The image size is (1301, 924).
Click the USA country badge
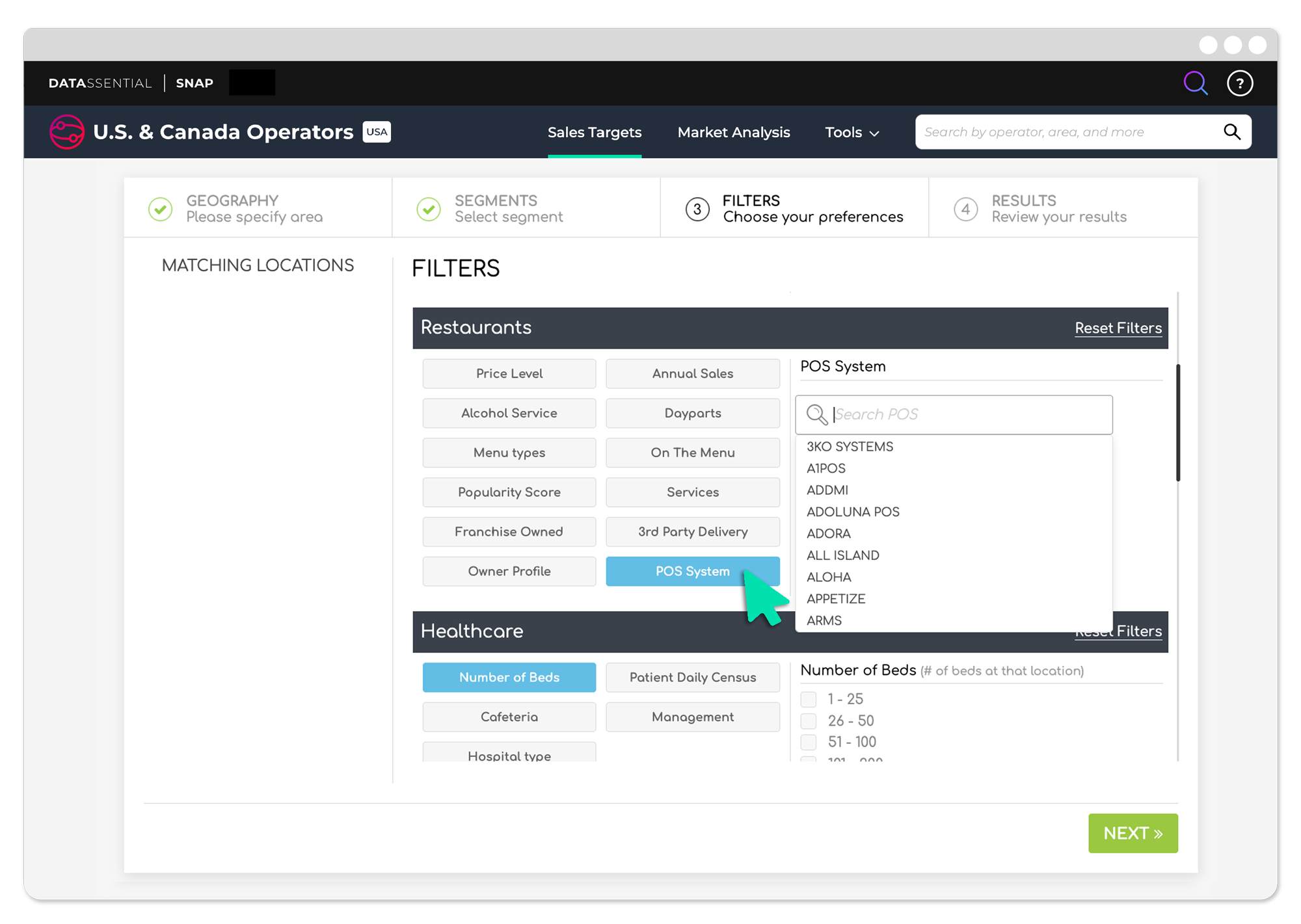click(377, 132)
